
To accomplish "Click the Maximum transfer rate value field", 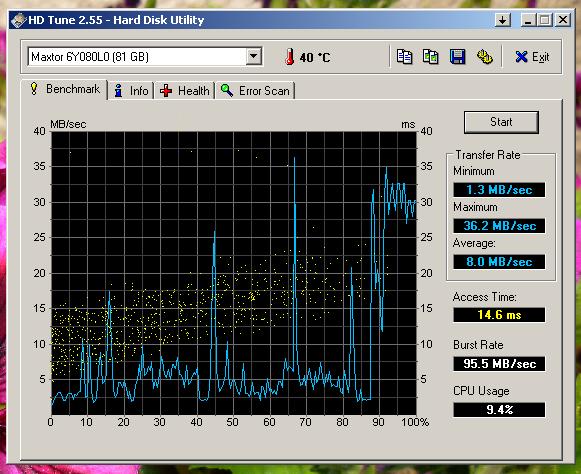I will tap(499, 226).
